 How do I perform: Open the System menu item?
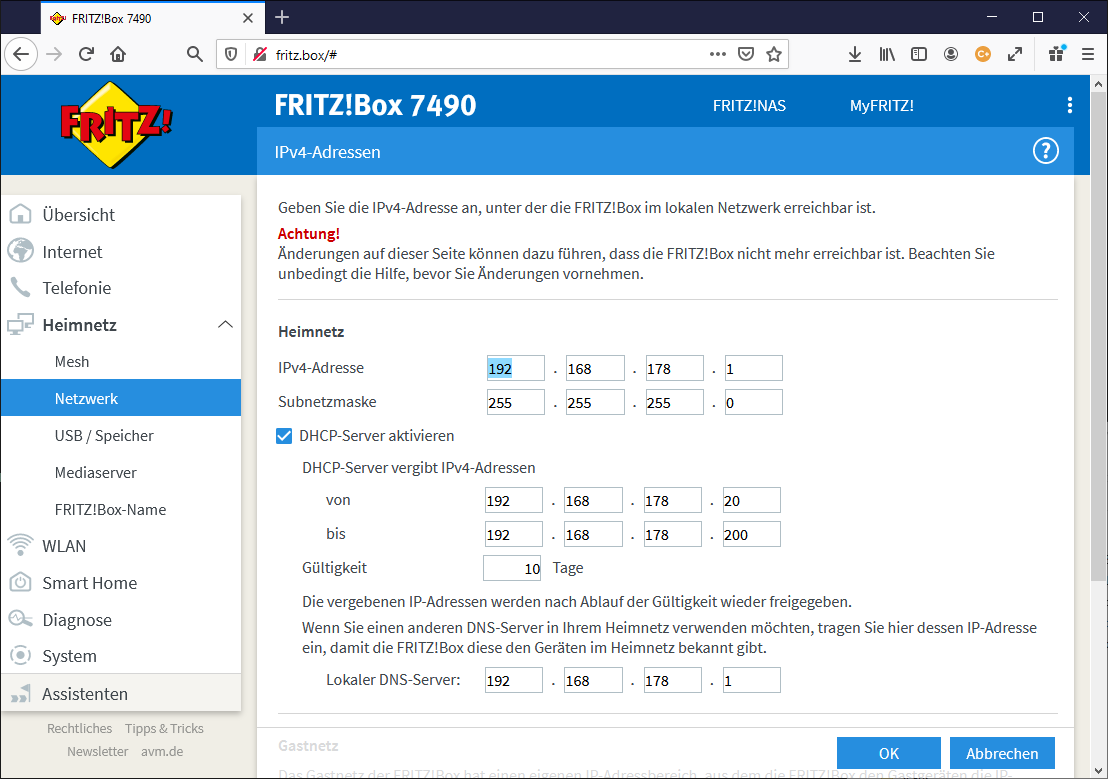point(121,656)
